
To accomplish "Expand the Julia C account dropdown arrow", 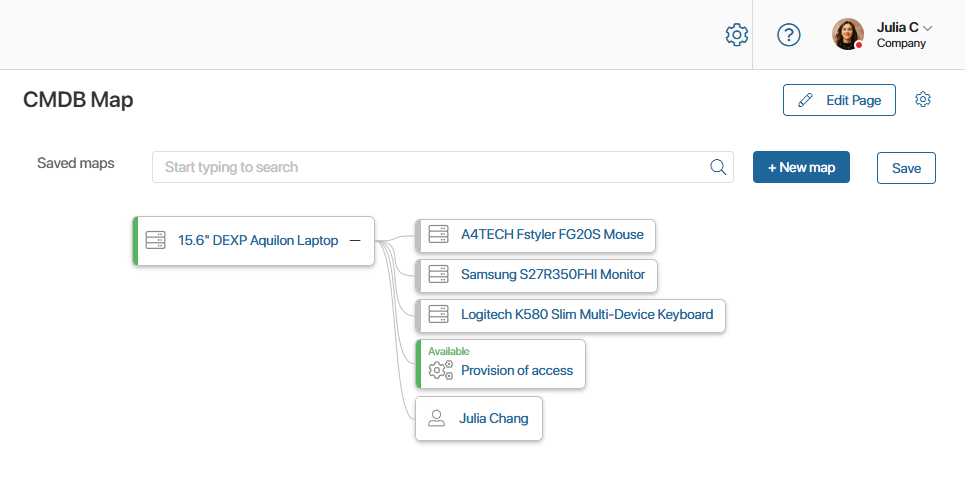I will 928,28.
